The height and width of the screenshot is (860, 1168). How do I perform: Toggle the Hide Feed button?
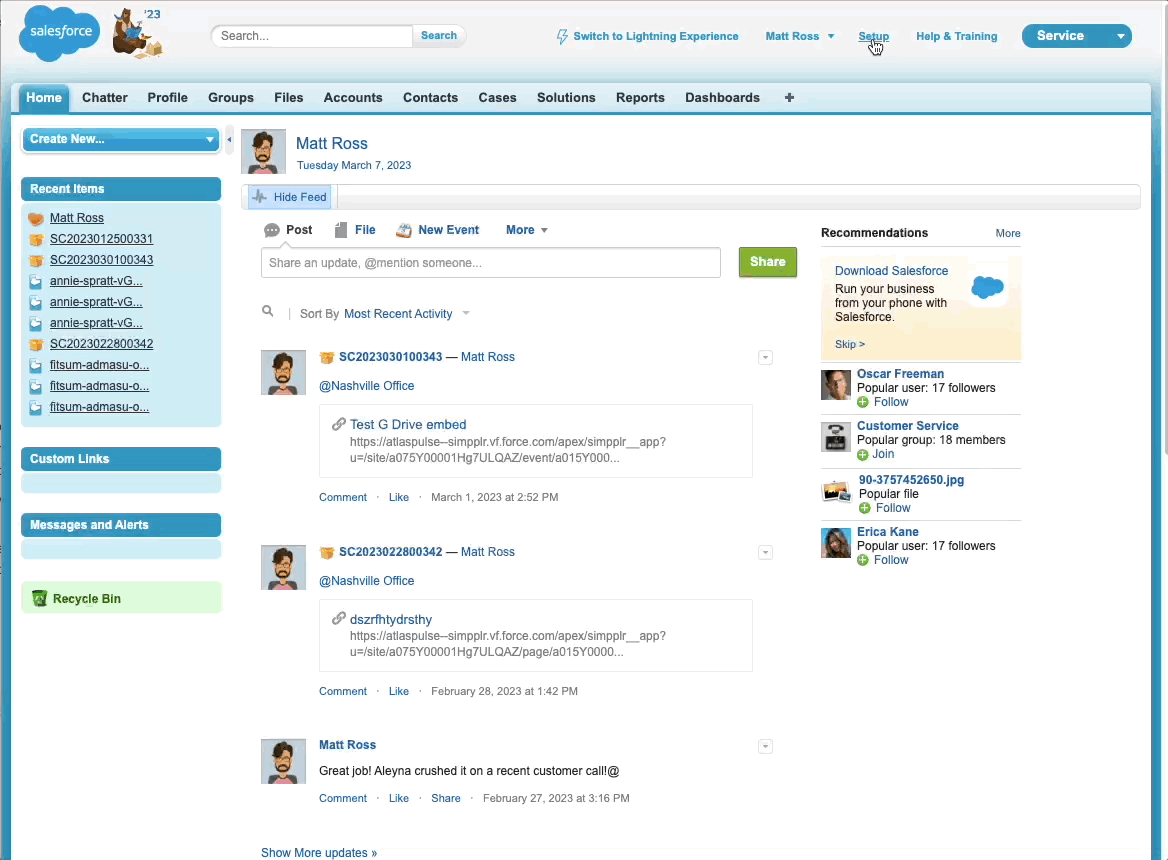tap(291, 197)
